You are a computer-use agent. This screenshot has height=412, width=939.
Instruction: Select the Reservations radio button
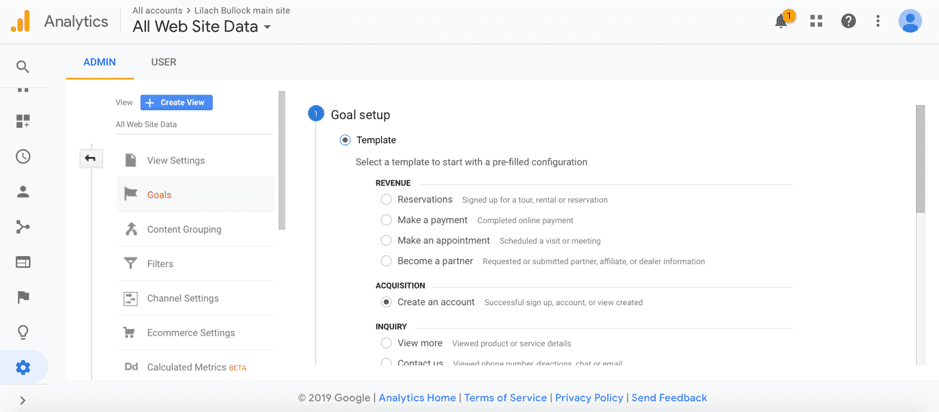pyautogui.click(x=386, y=200)
